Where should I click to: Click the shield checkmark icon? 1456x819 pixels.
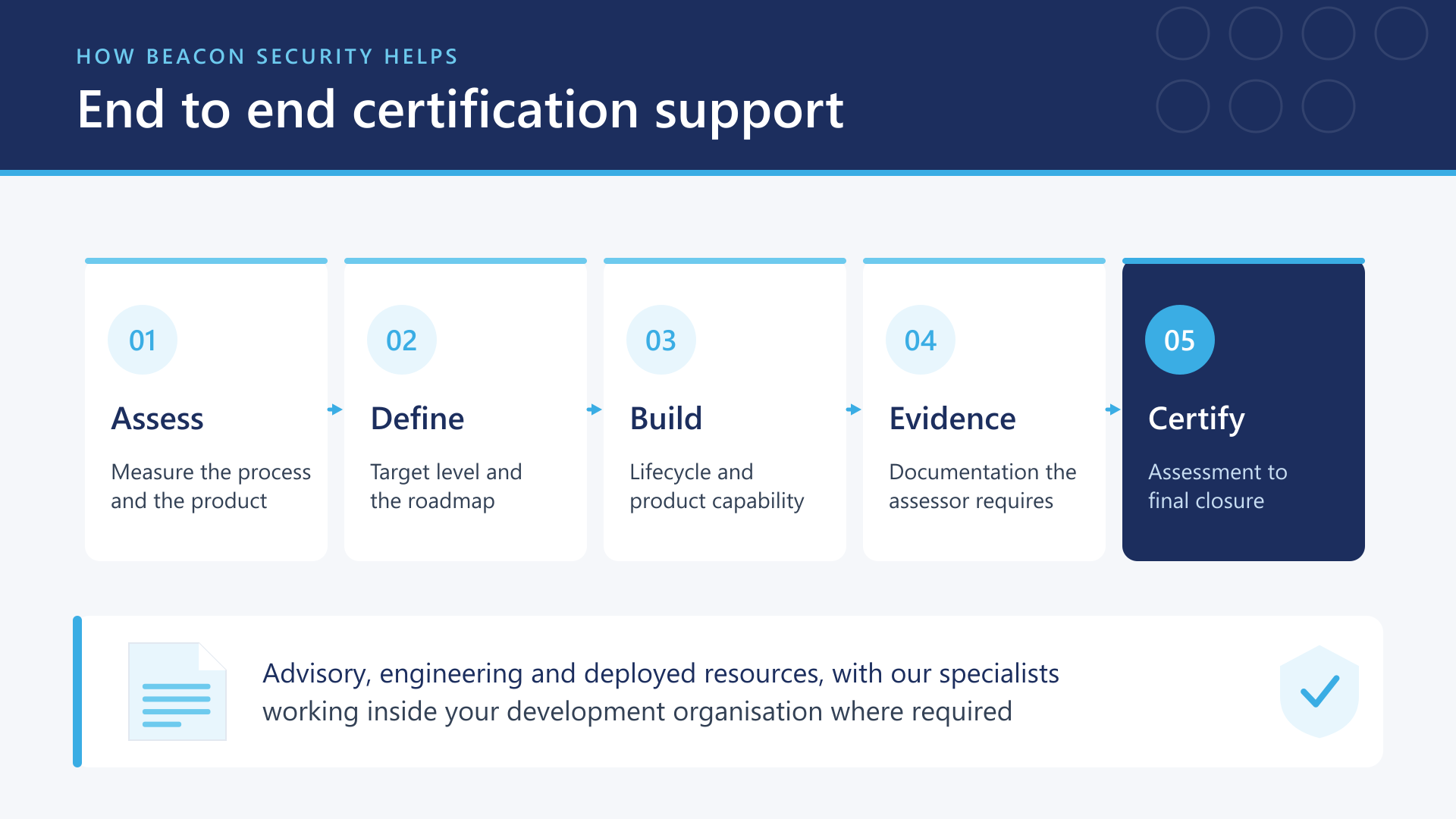(1319, 692)
